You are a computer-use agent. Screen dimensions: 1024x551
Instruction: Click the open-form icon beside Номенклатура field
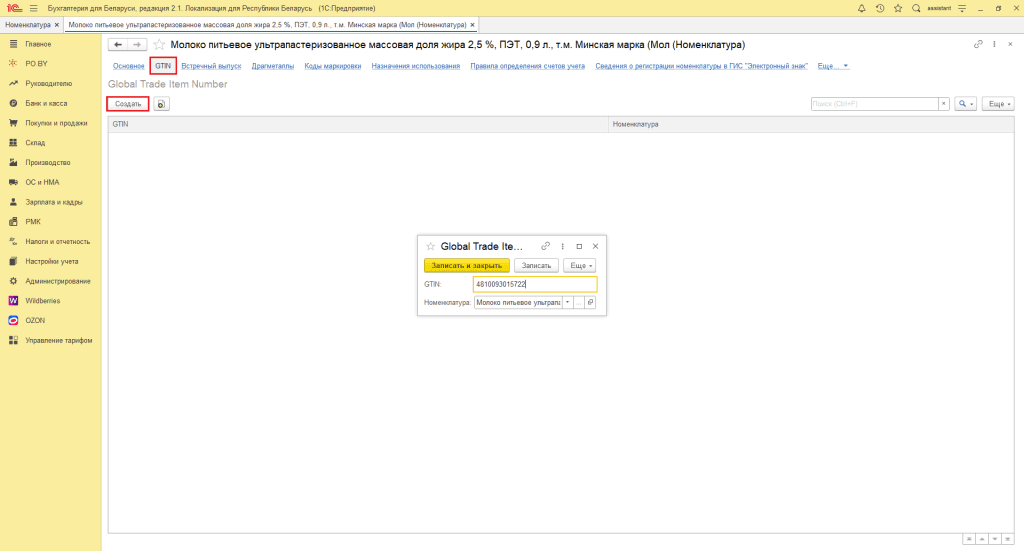click(590, 301)
